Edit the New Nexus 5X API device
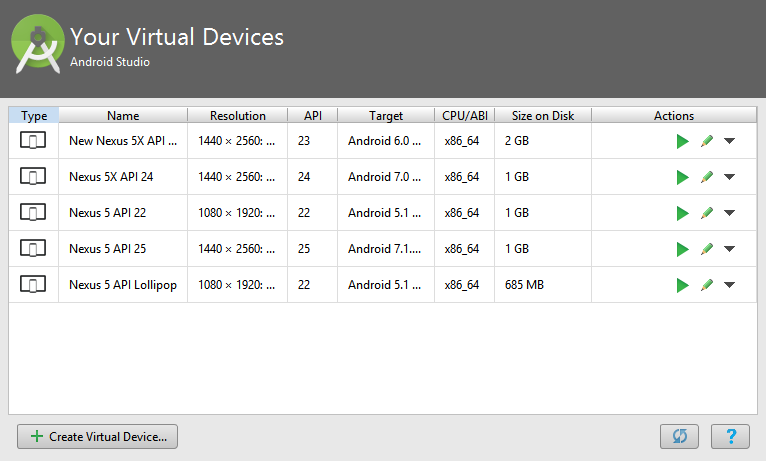 706,141
